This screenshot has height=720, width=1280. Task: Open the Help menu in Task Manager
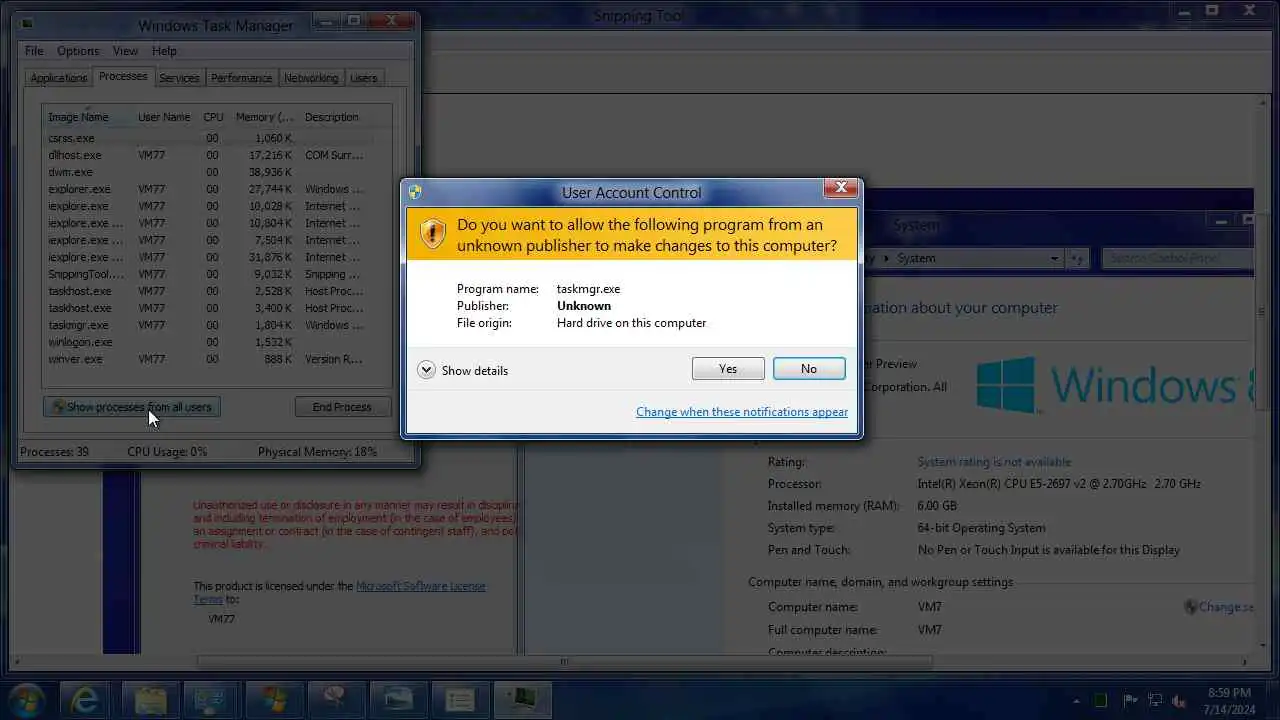tap(164, 51)
